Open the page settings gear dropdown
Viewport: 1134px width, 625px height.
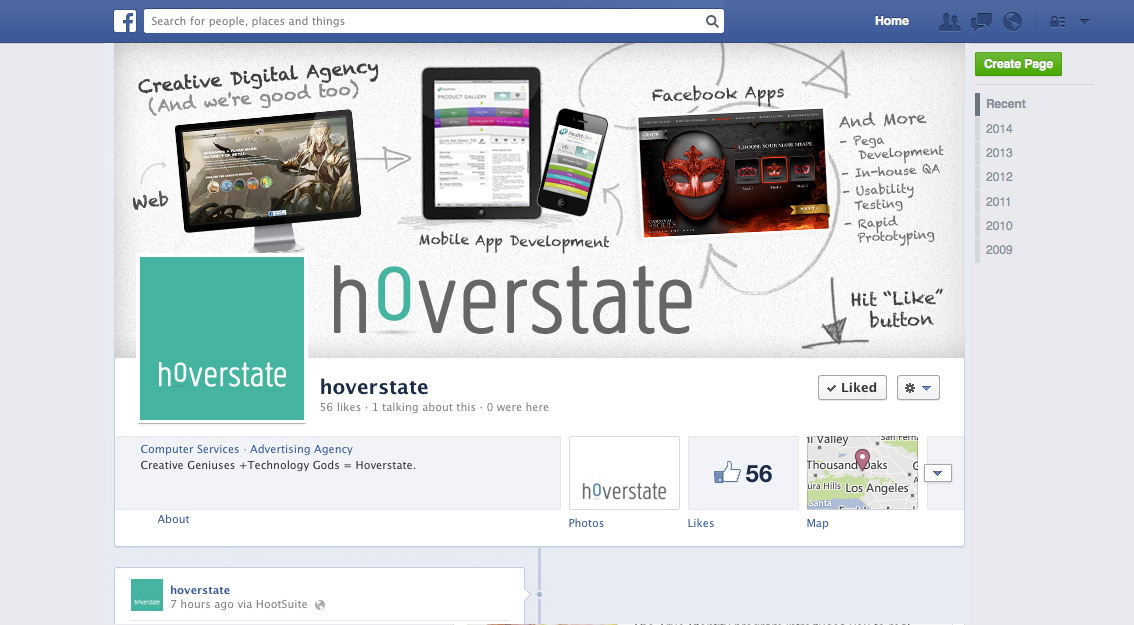(918, 388)
